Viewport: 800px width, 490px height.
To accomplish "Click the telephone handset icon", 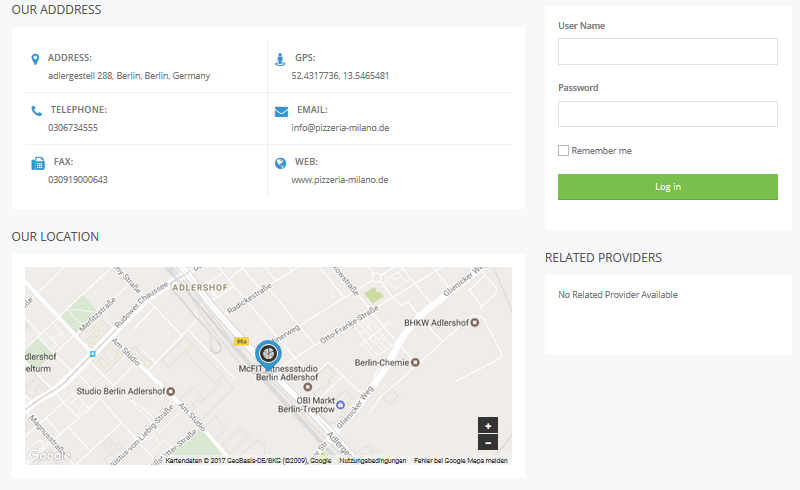I will point(36,111).
